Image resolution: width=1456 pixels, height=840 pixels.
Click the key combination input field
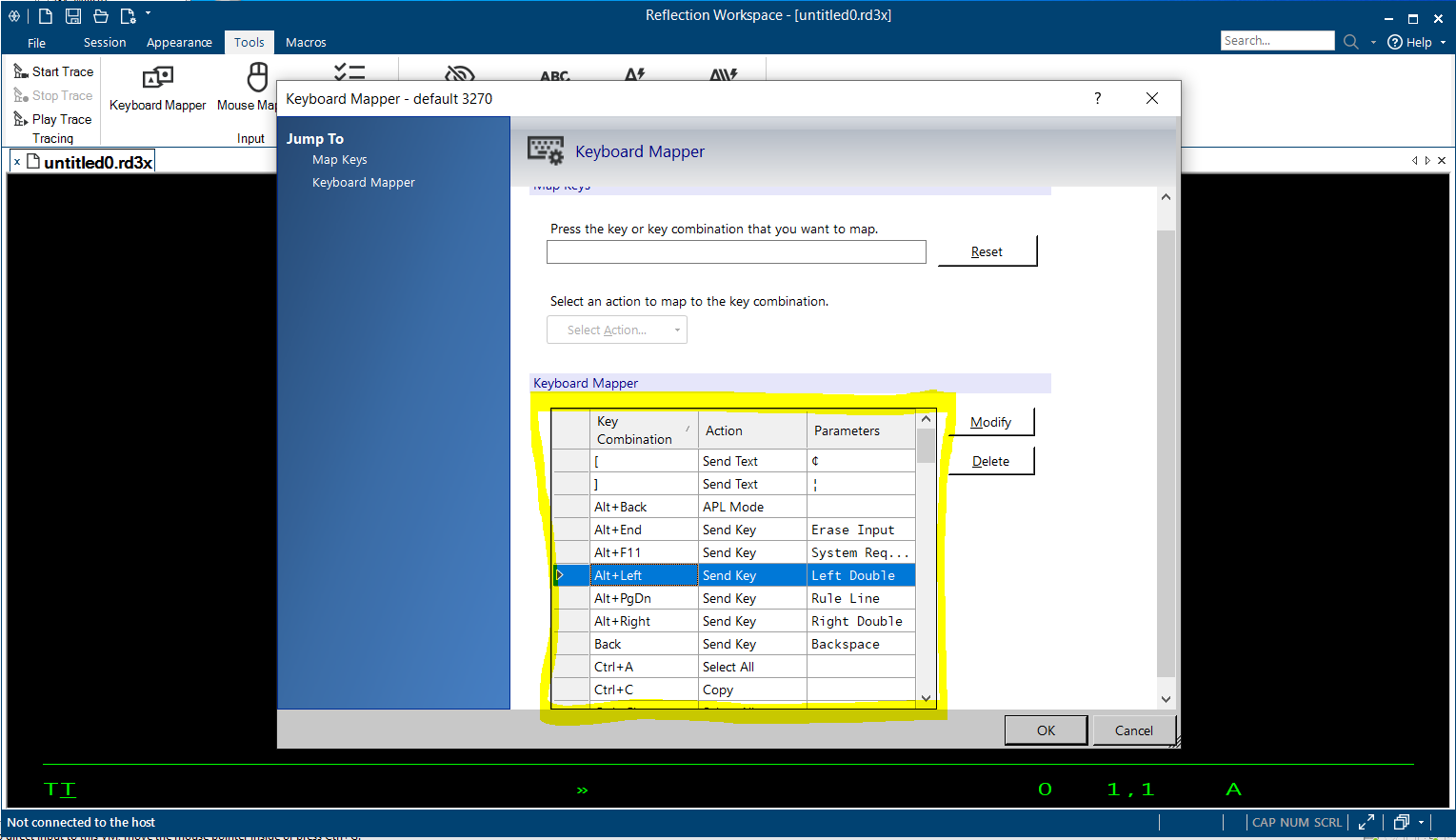click(x=736, y=252)
